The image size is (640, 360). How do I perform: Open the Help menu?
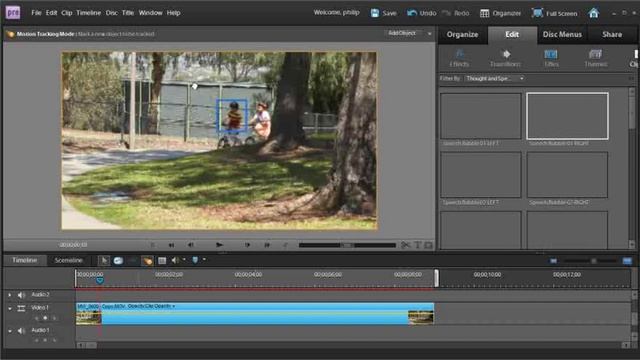pos(173,13)
